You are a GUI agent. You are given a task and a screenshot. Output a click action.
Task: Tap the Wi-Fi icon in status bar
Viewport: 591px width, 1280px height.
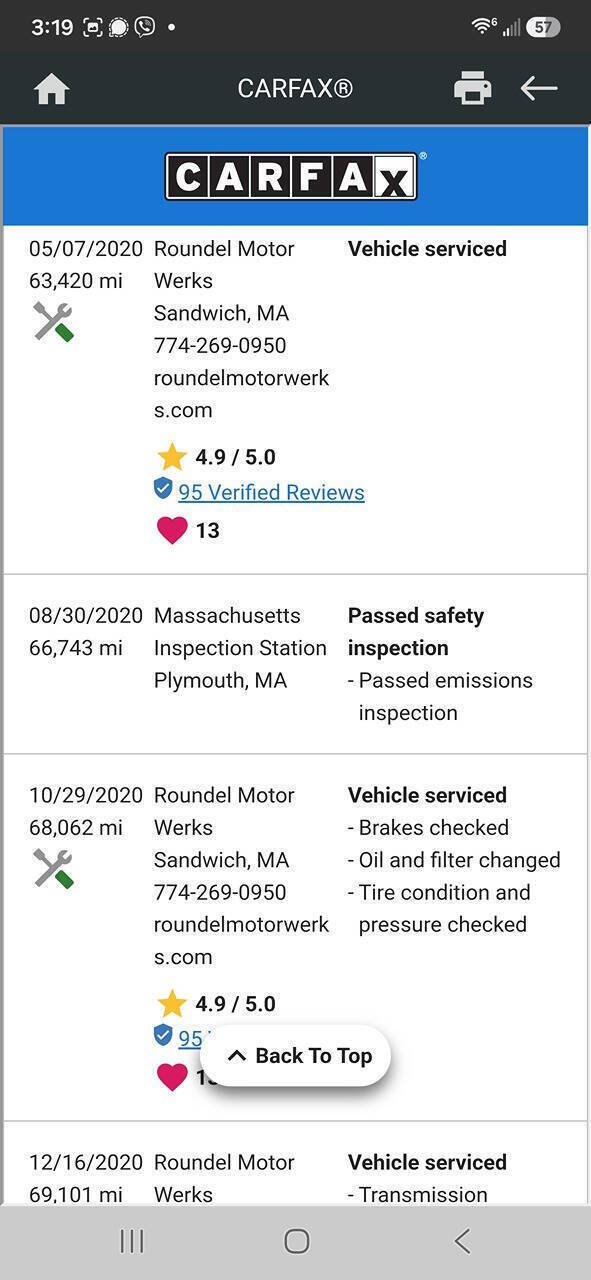(x=482, y=27)
